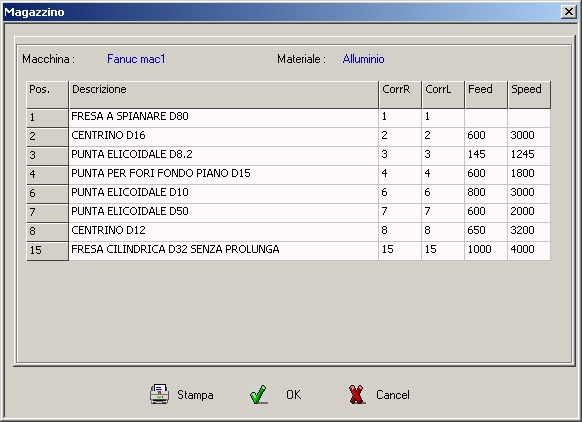
Task: Select PUNTA PER FORI FONDO PIANO D15 cell
Action: coord(224,174)
